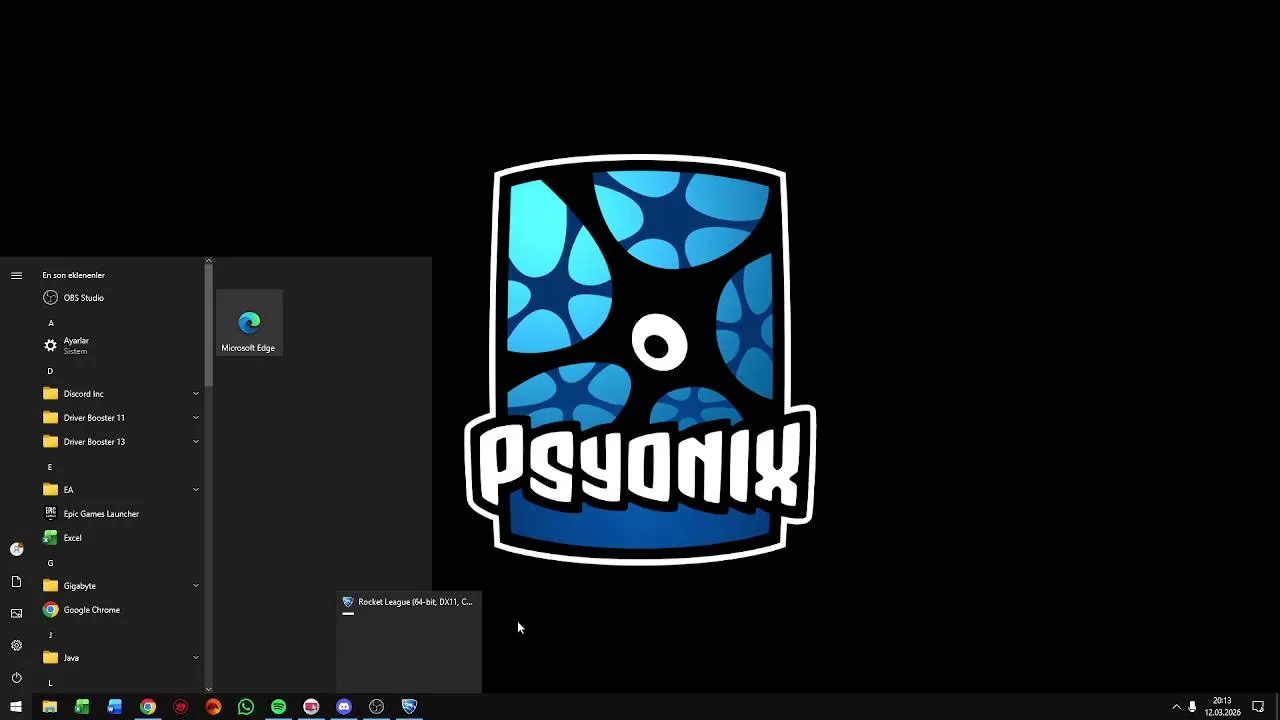Open the Word taskbar icon
The height and width of the screenshot is (720, 1280).
(x=115, y=707)
